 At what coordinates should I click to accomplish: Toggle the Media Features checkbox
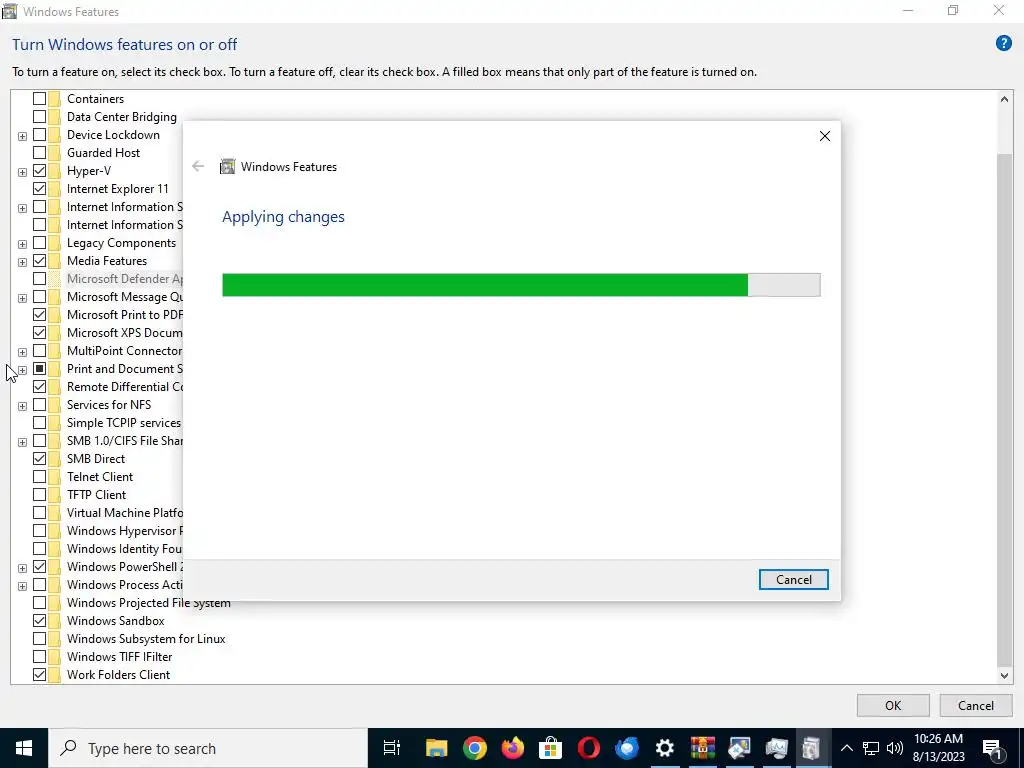point(39,261)
